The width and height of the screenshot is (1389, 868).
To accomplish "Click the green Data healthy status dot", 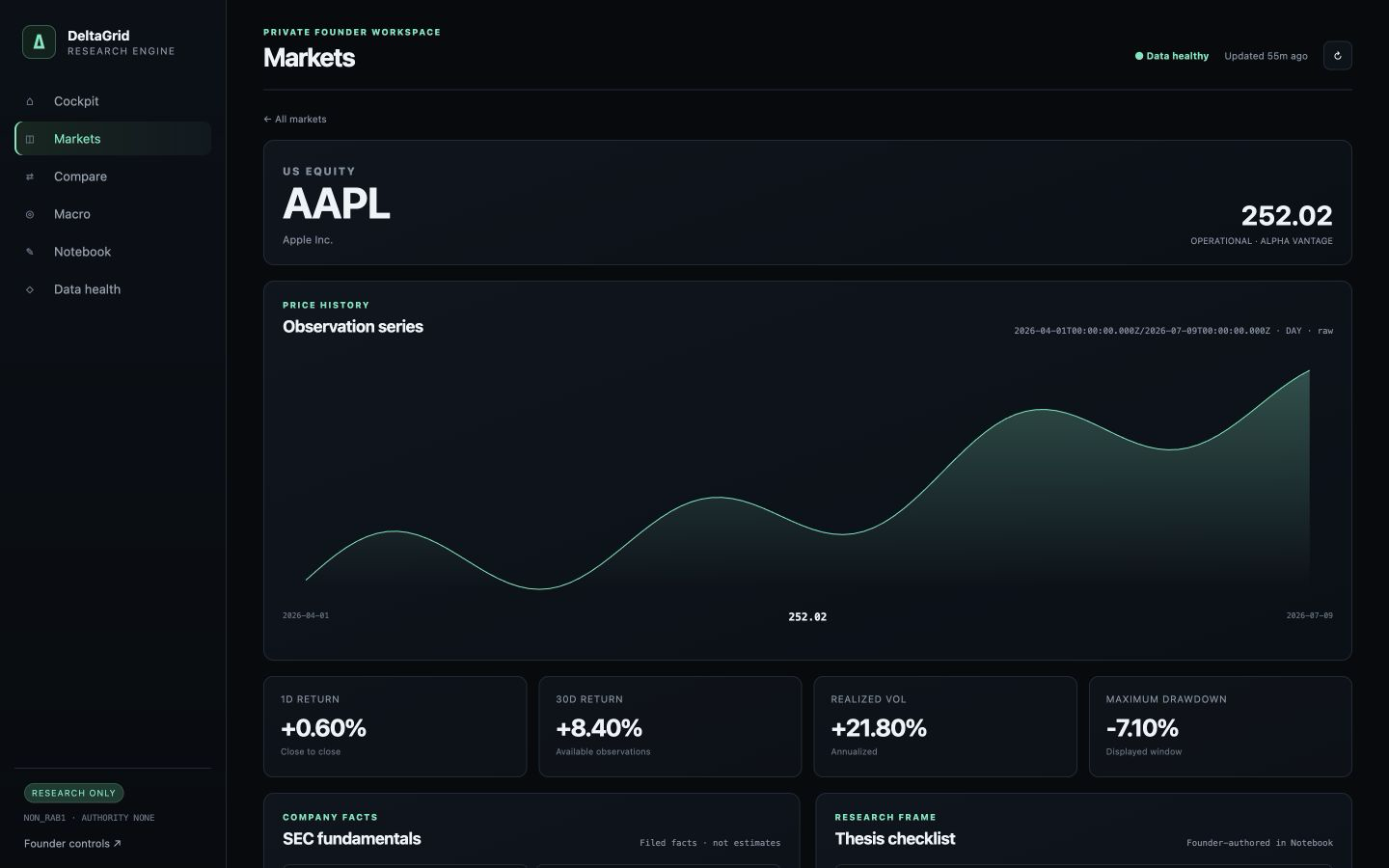I will click(x=1139, y=56).
